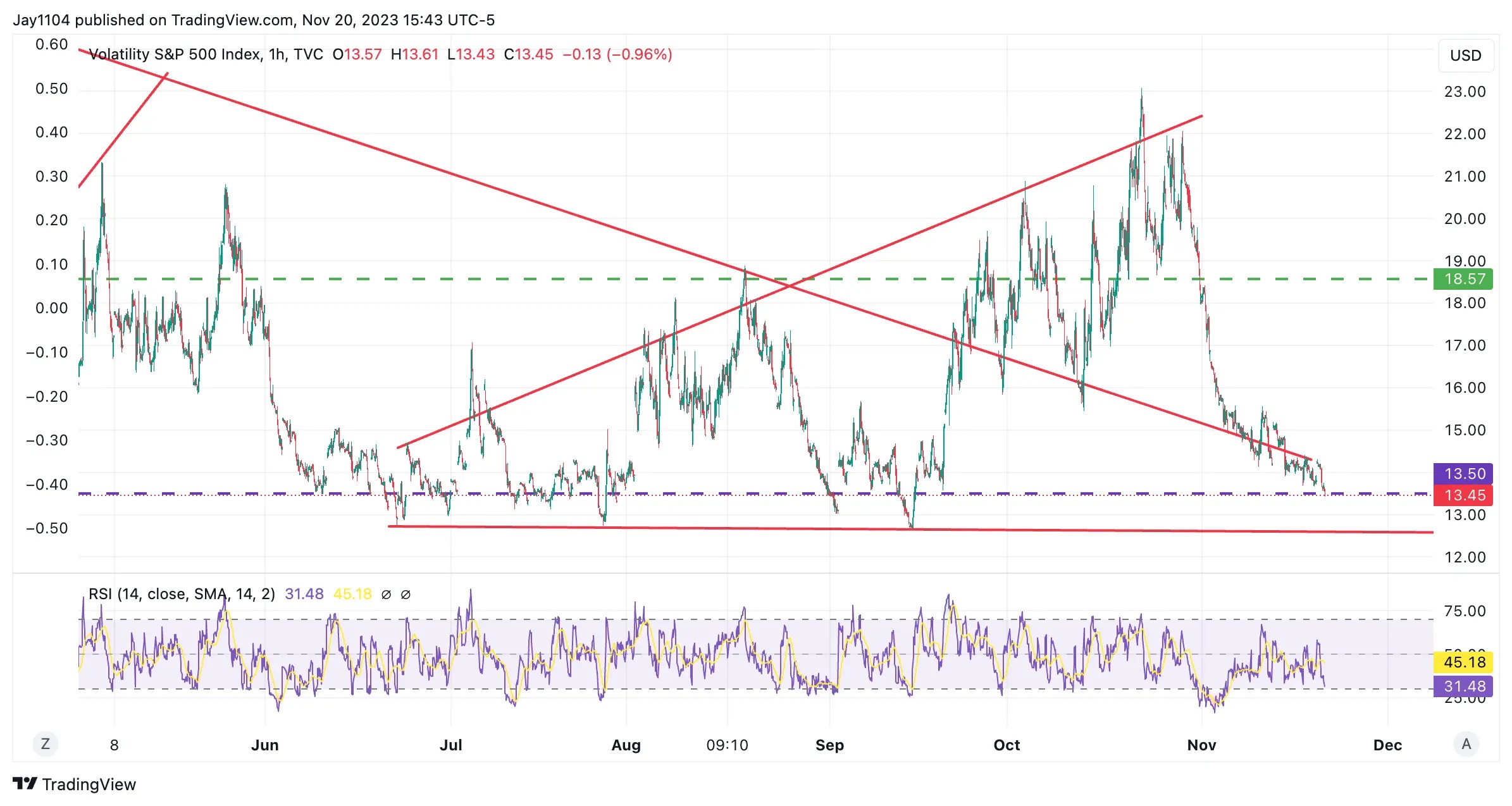The height and width of the screenshot is (806, 1512).
Task: Click the 18.57 green price label
Action: point(1464,279)
